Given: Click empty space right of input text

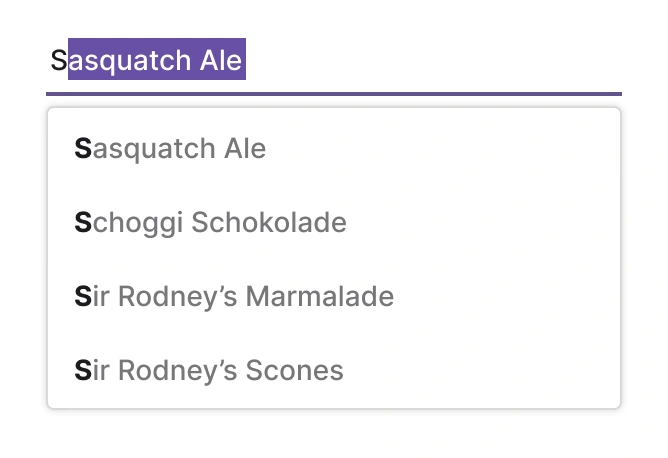Looking at the screenshot, I should pyautogui.click(x=430, y=61).
